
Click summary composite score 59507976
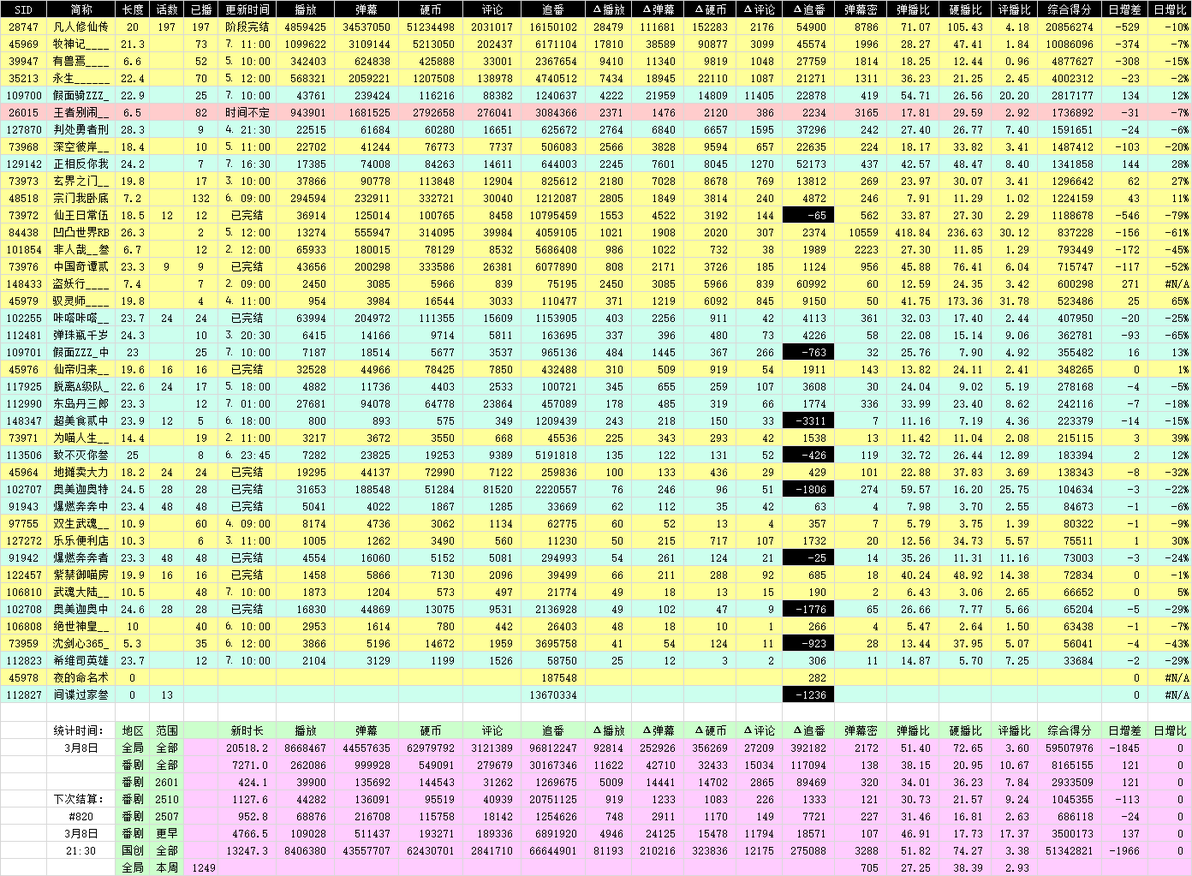[x=1069, y=747]
